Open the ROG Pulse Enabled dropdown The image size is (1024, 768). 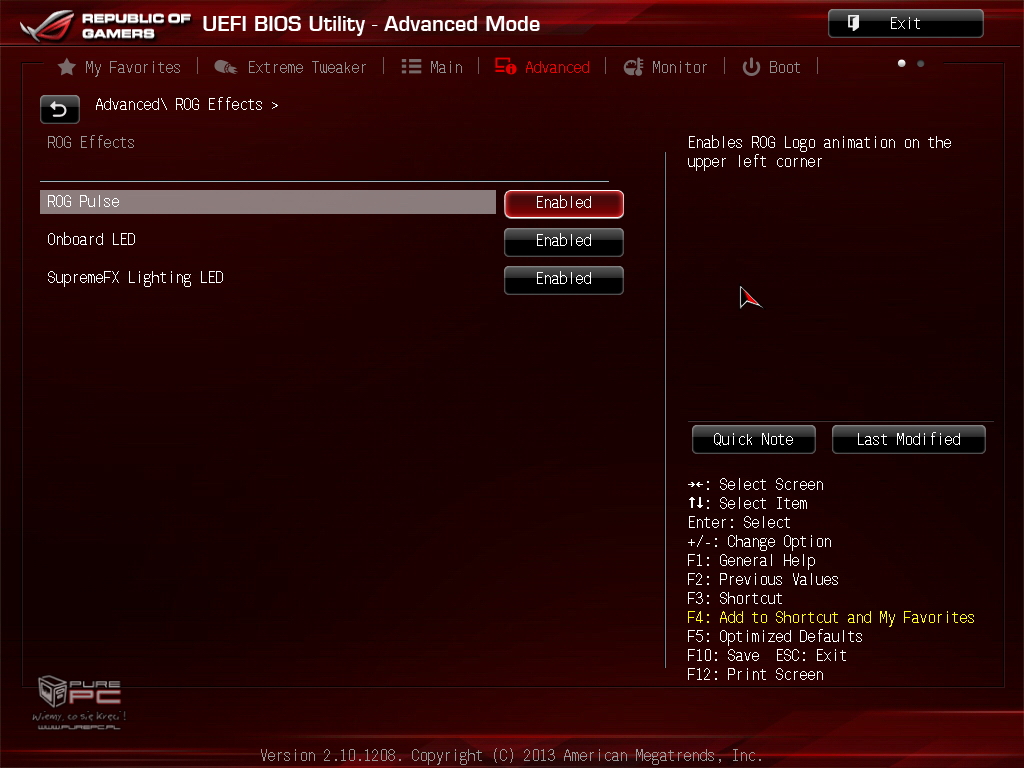click(x=564, y=204)
